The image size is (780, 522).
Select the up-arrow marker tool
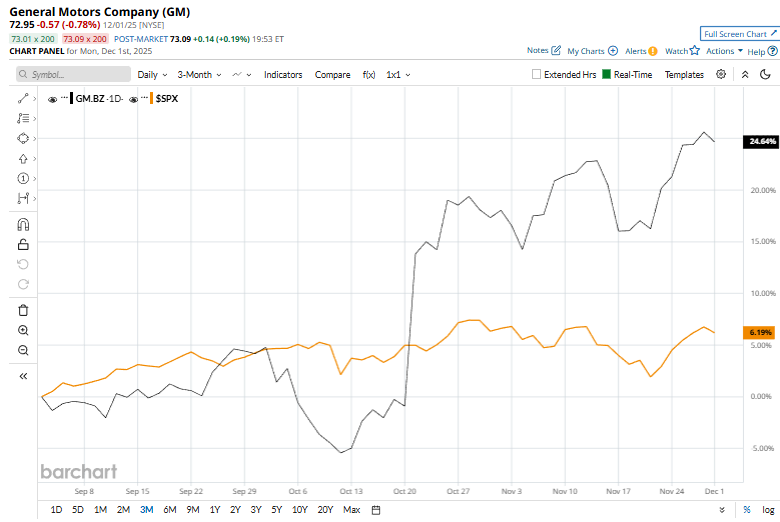(23, 159)
